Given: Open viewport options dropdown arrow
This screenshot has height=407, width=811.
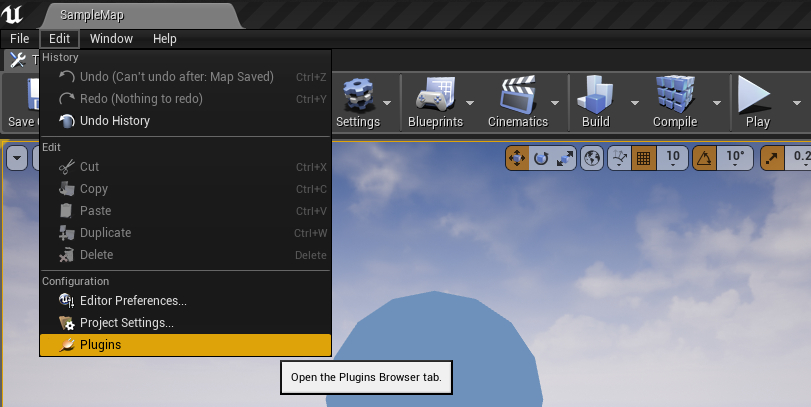Looking at the screenshot, I should pyautogui.click(x=17, y=158).
